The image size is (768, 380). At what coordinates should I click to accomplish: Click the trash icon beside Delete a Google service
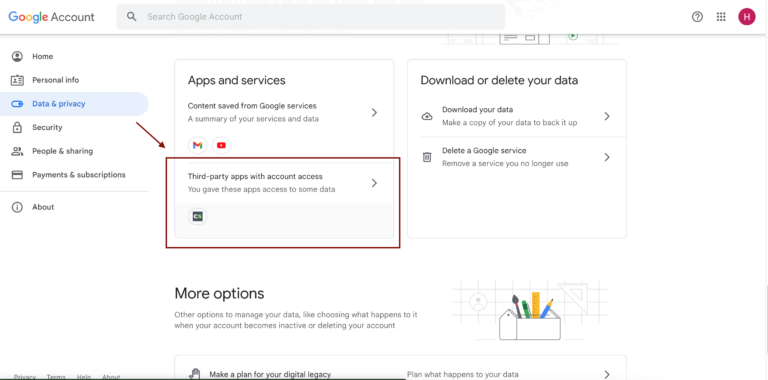(x=427, y=157)
